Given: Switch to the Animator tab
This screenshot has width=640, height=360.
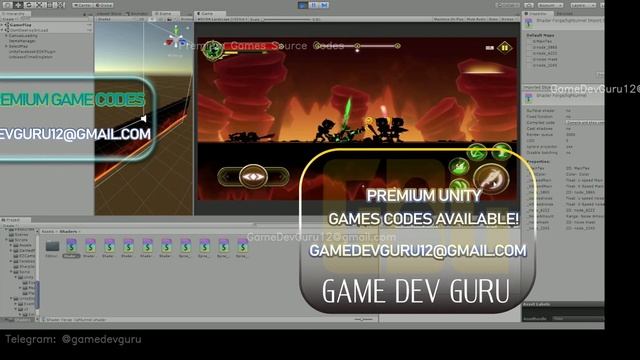Looking at the screenshot, I should click(x=137, y=14).
